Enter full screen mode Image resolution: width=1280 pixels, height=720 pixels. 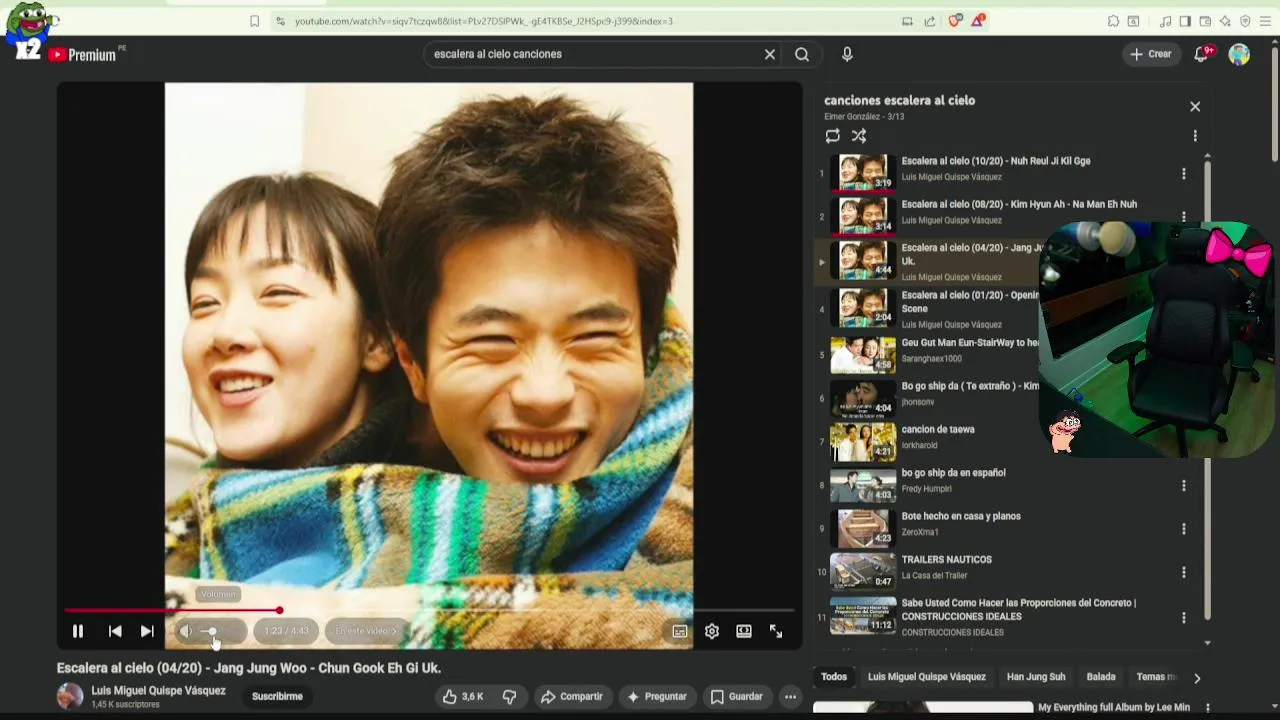coord(776,631)
